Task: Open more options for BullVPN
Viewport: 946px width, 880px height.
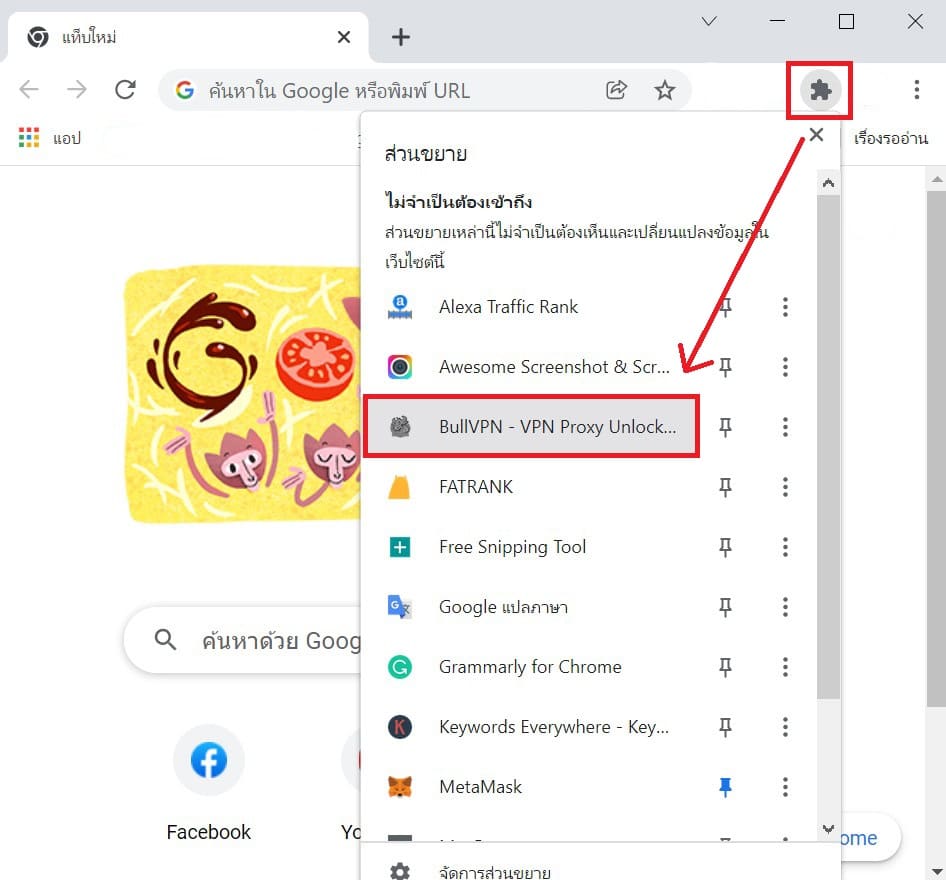Action: pos(785,427)
